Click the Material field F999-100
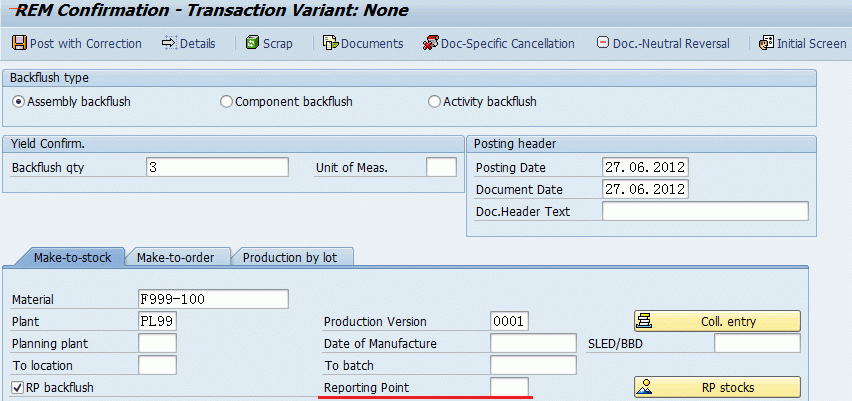The width and height of the screenshot is (852, 401). pyautogui.click(x=214, y=299)
